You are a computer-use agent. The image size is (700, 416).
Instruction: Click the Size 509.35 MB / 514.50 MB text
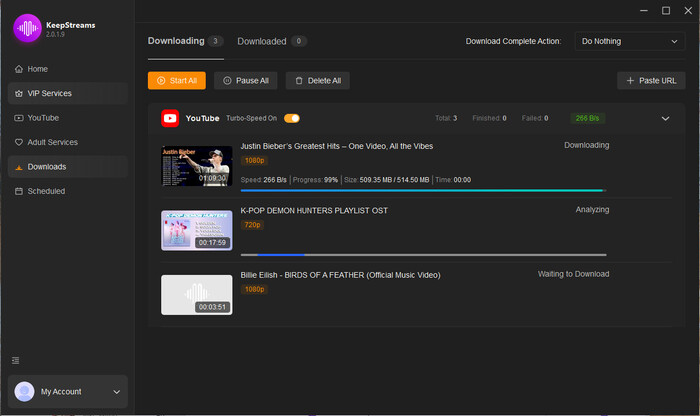387,180
